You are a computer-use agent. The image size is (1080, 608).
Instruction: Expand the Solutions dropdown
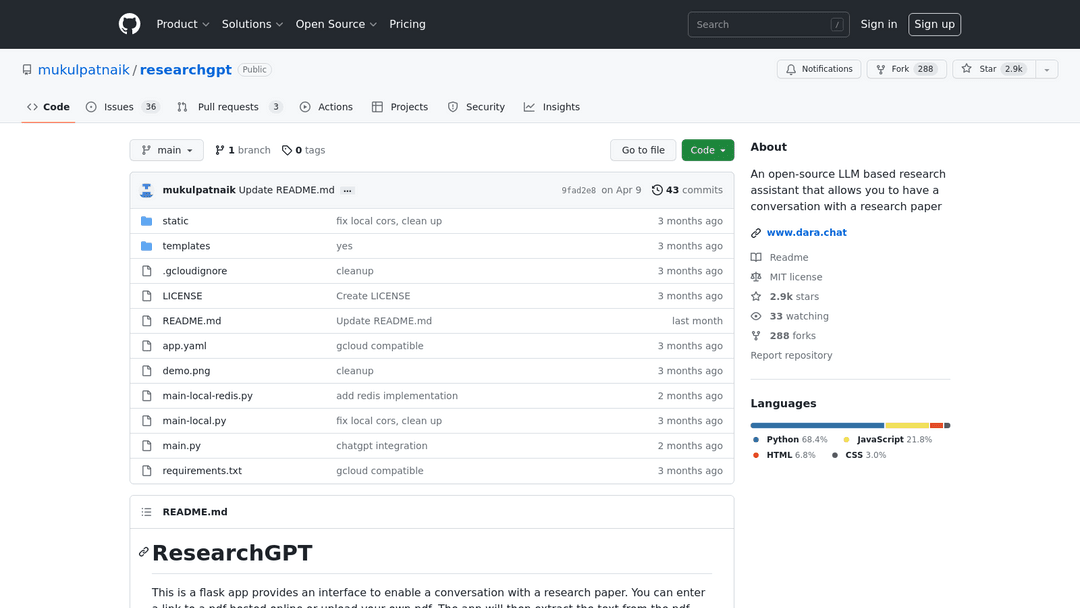252,24
